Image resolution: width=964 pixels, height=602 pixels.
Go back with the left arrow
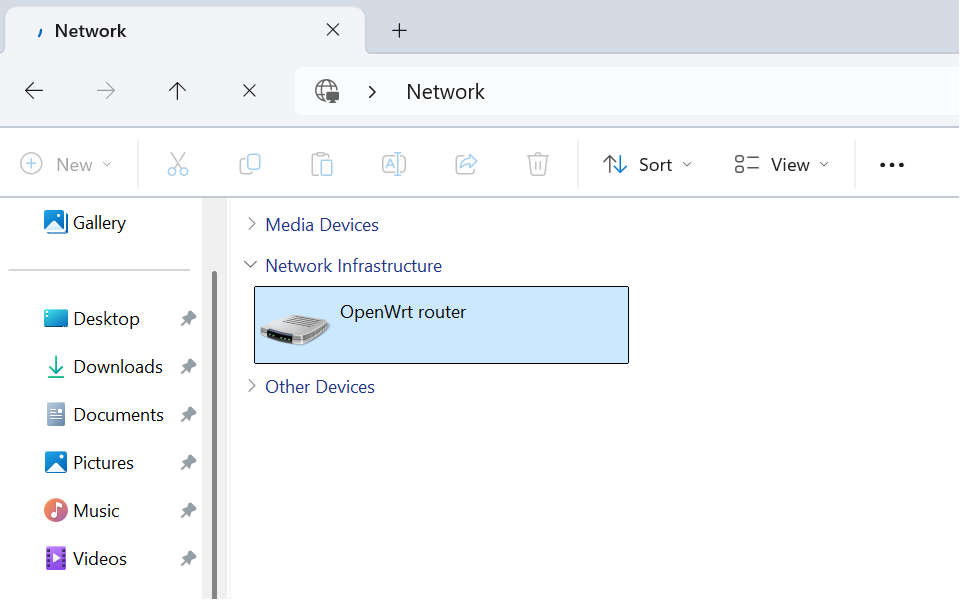34,91
